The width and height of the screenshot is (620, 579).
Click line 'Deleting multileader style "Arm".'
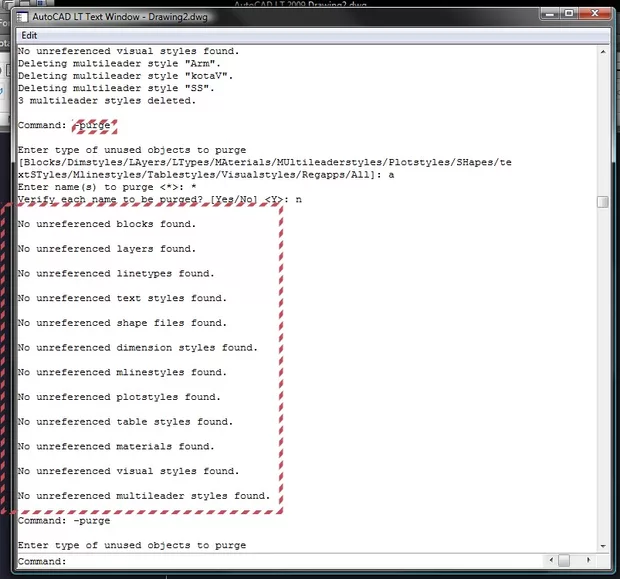pos(119,64)
